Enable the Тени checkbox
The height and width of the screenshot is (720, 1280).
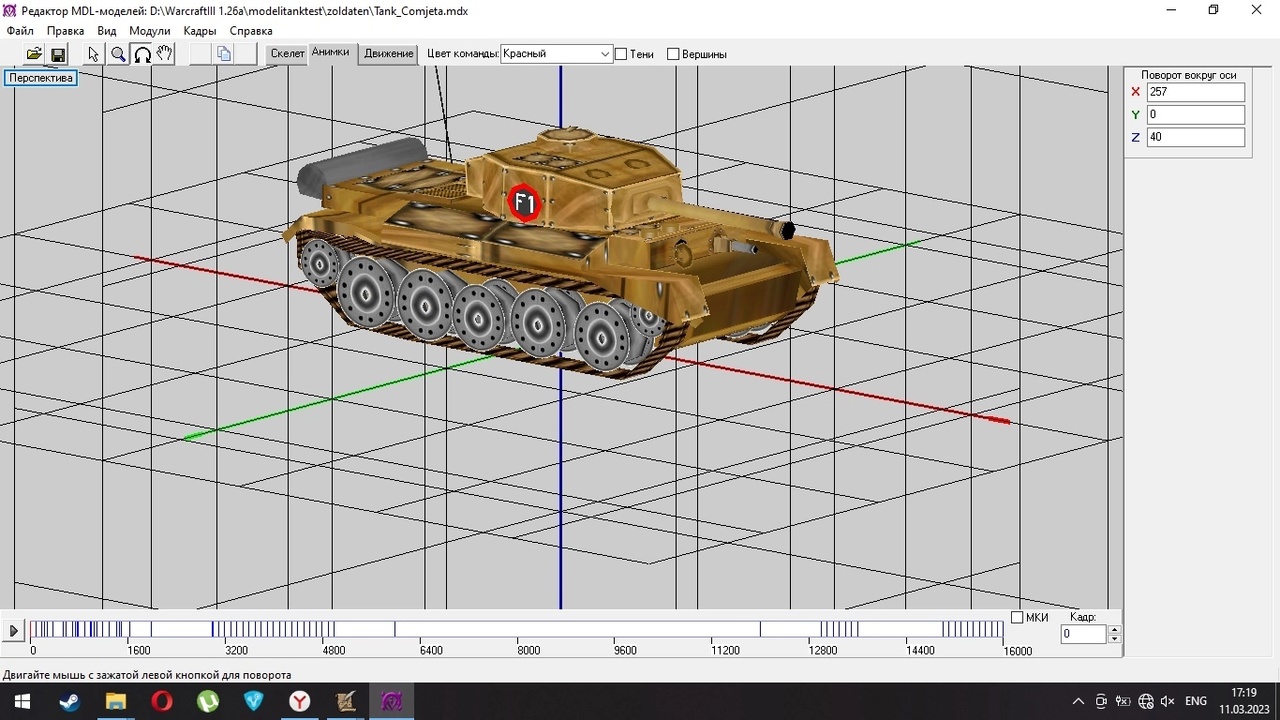point(621,54)
